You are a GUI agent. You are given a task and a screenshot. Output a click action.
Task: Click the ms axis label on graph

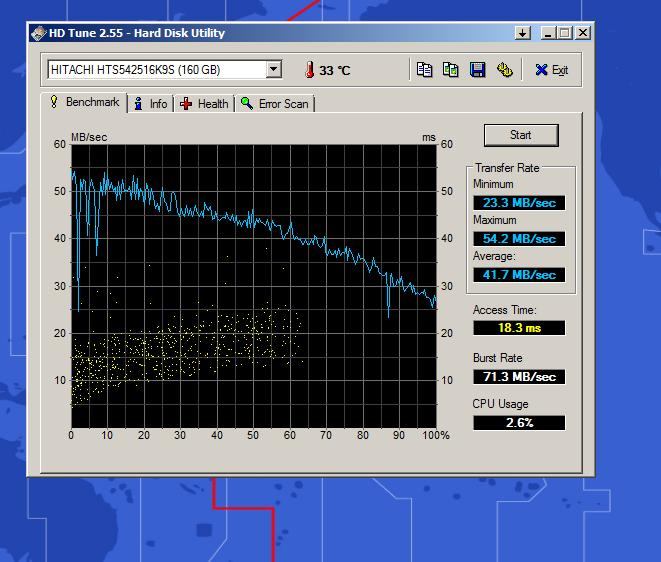click(x=429, y=137)
